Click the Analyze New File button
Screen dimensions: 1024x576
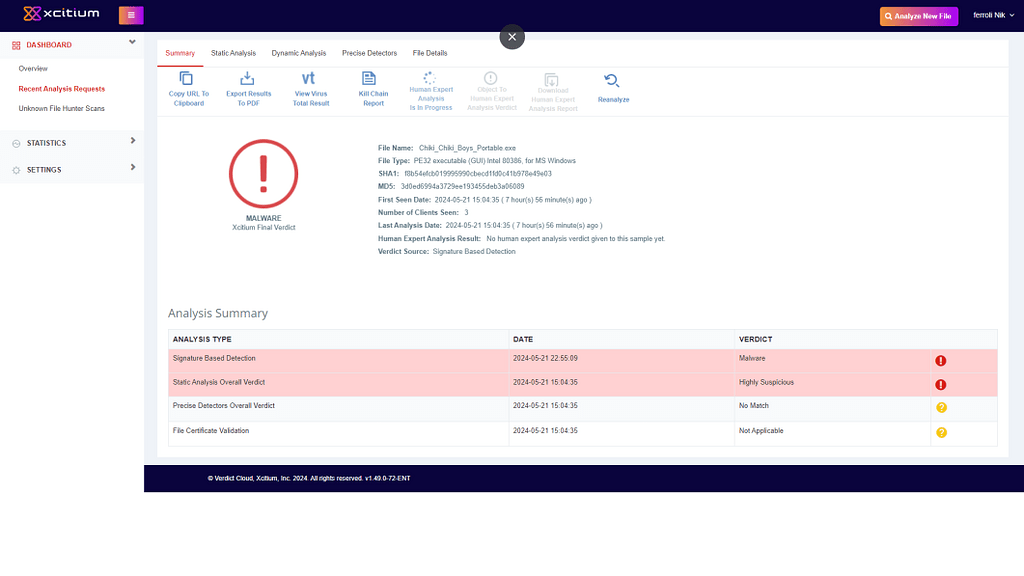pos(918,16)
